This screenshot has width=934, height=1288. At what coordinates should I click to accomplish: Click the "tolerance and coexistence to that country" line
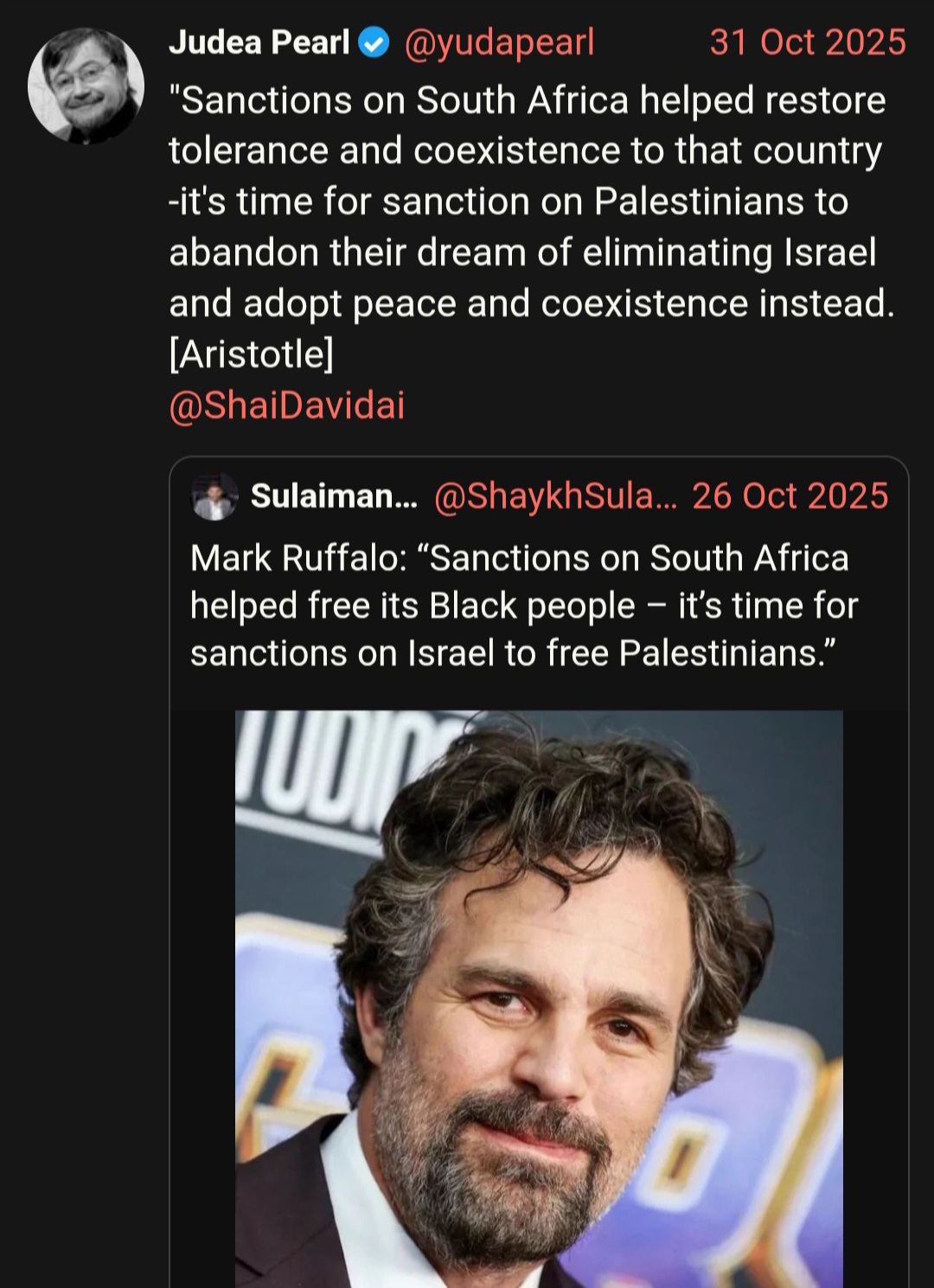tap(526, 151)
